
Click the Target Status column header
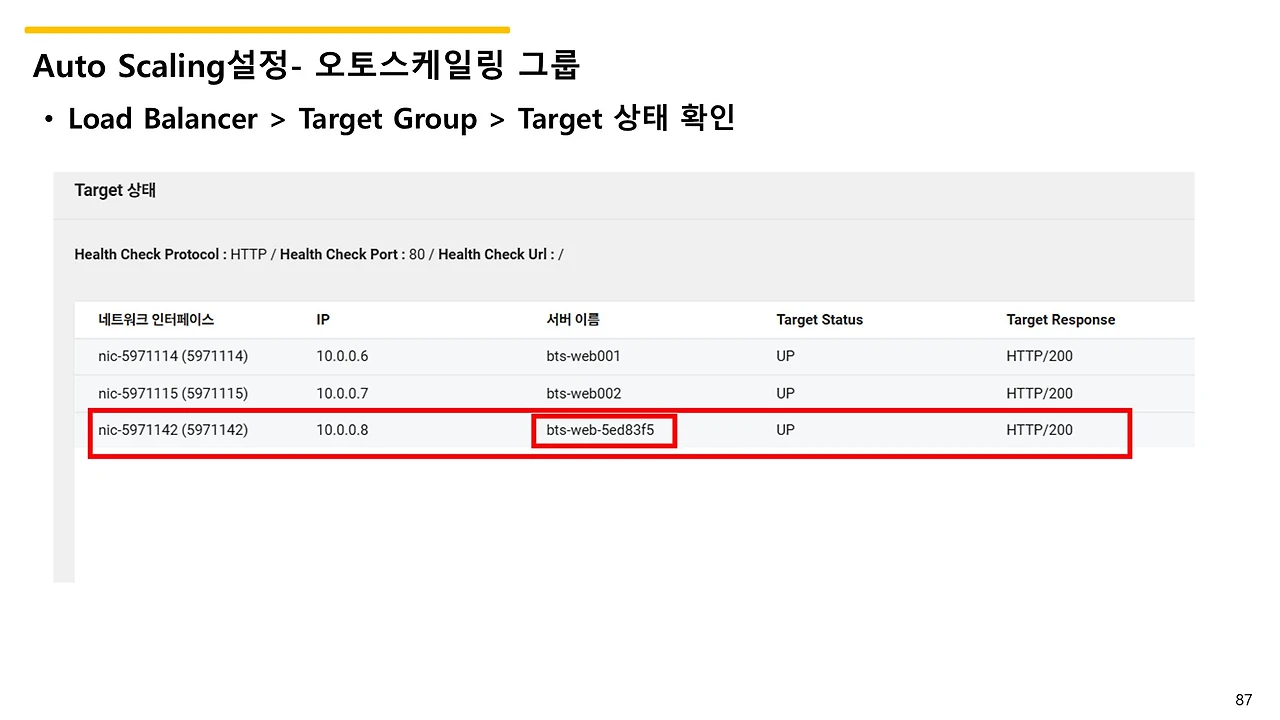[819, 320]
